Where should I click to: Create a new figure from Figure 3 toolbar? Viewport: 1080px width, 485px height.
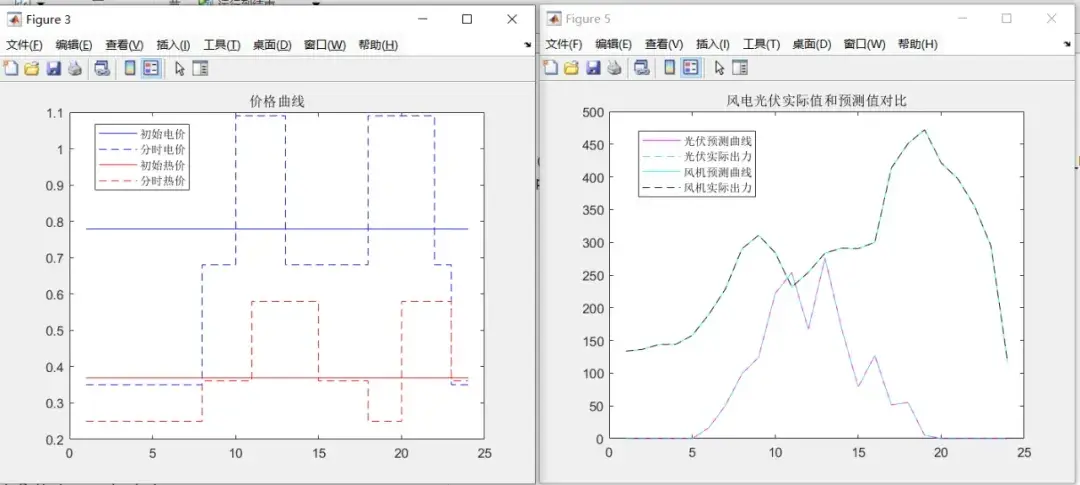10,68
